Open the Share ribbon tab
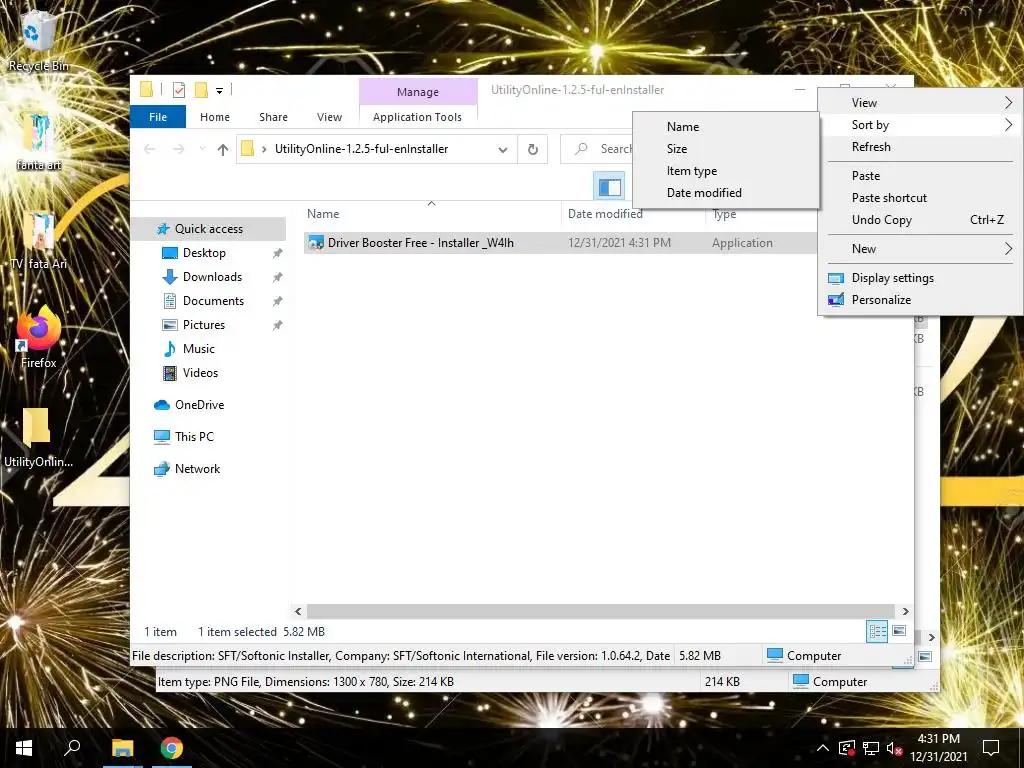 pyautogui.click(x=273, y=117)
